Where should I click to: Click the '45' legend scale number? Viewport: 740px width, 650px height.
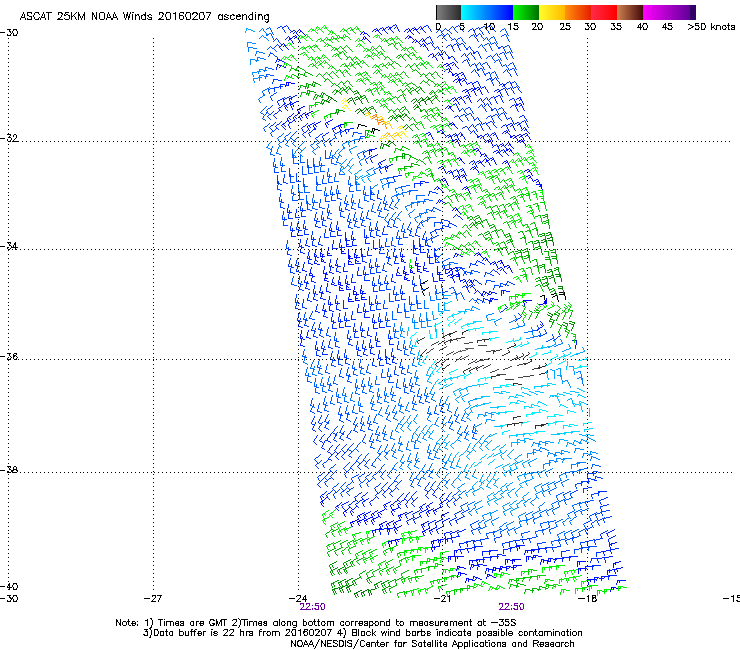pyautogui.click(x=667, y=27)
